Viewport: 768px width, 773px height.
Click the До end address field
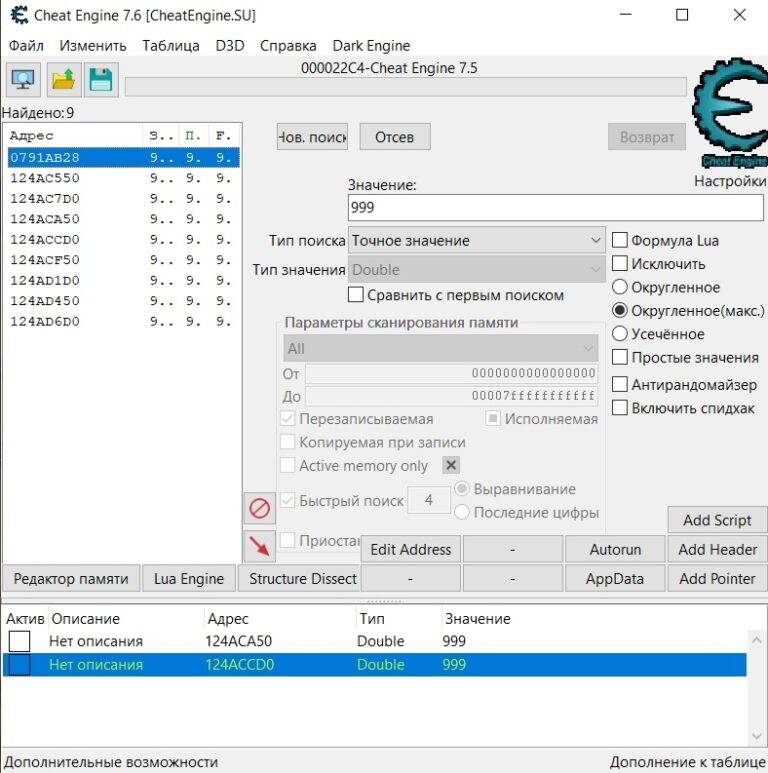pyautogui.click(x=452, y=396)
